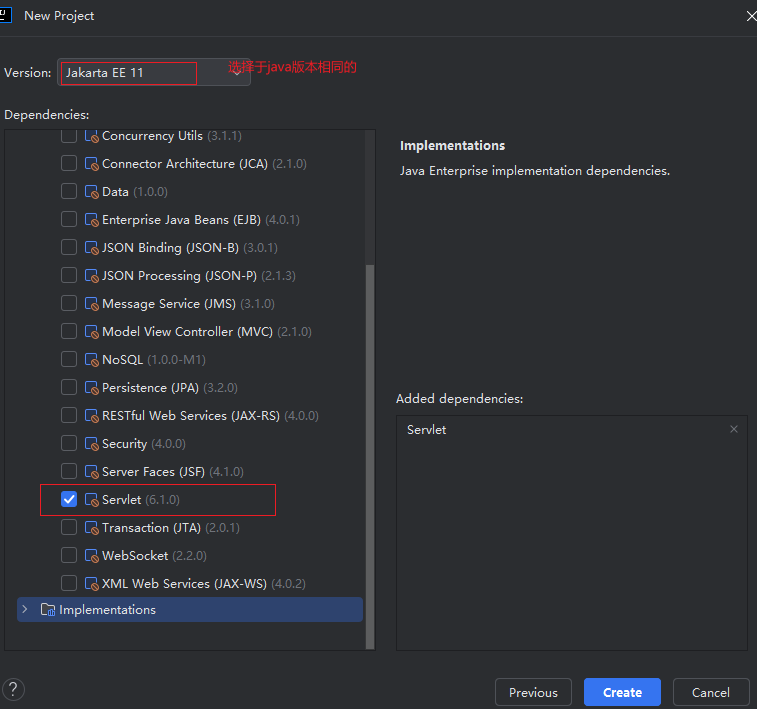
Task: Click the Persistence (JPA) library icon
Action: [x=91, y=388]
